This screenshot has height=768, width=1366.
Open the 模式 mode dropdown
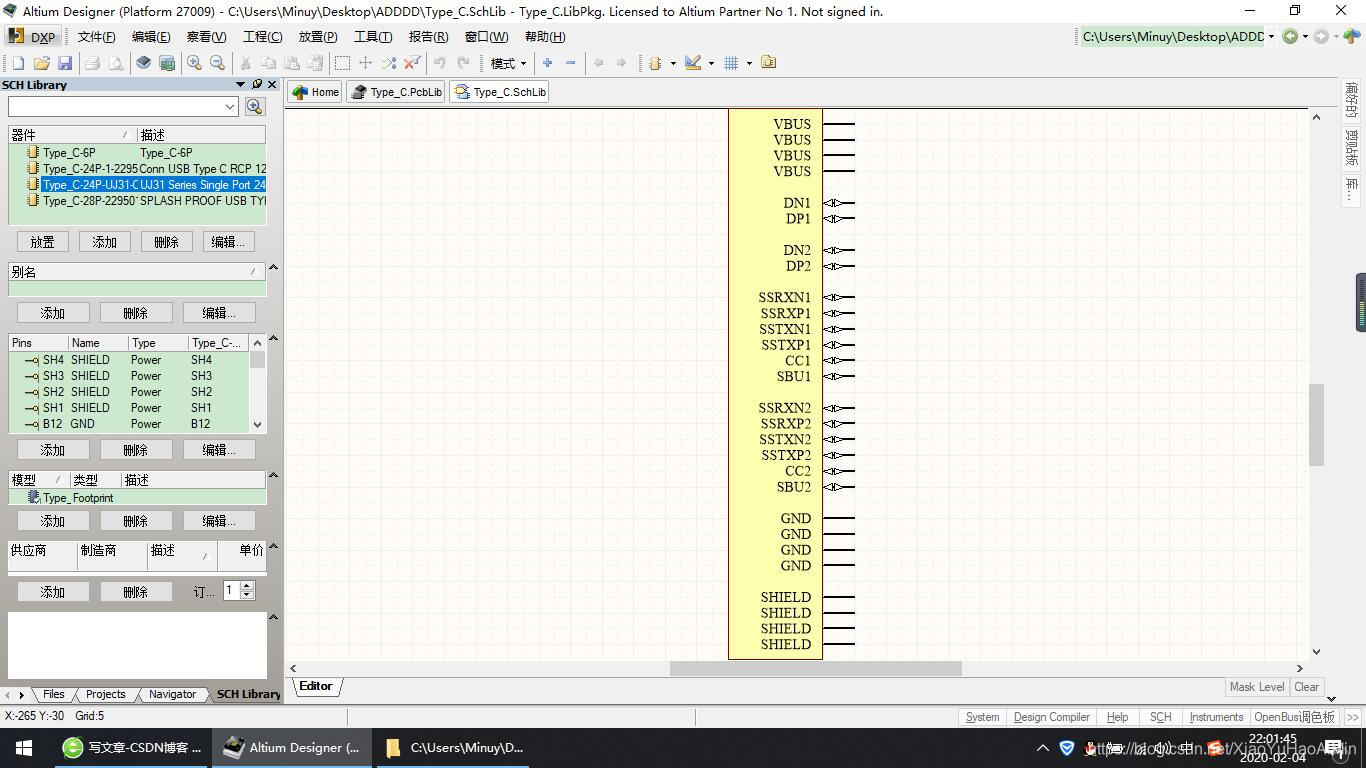point(508,63)
